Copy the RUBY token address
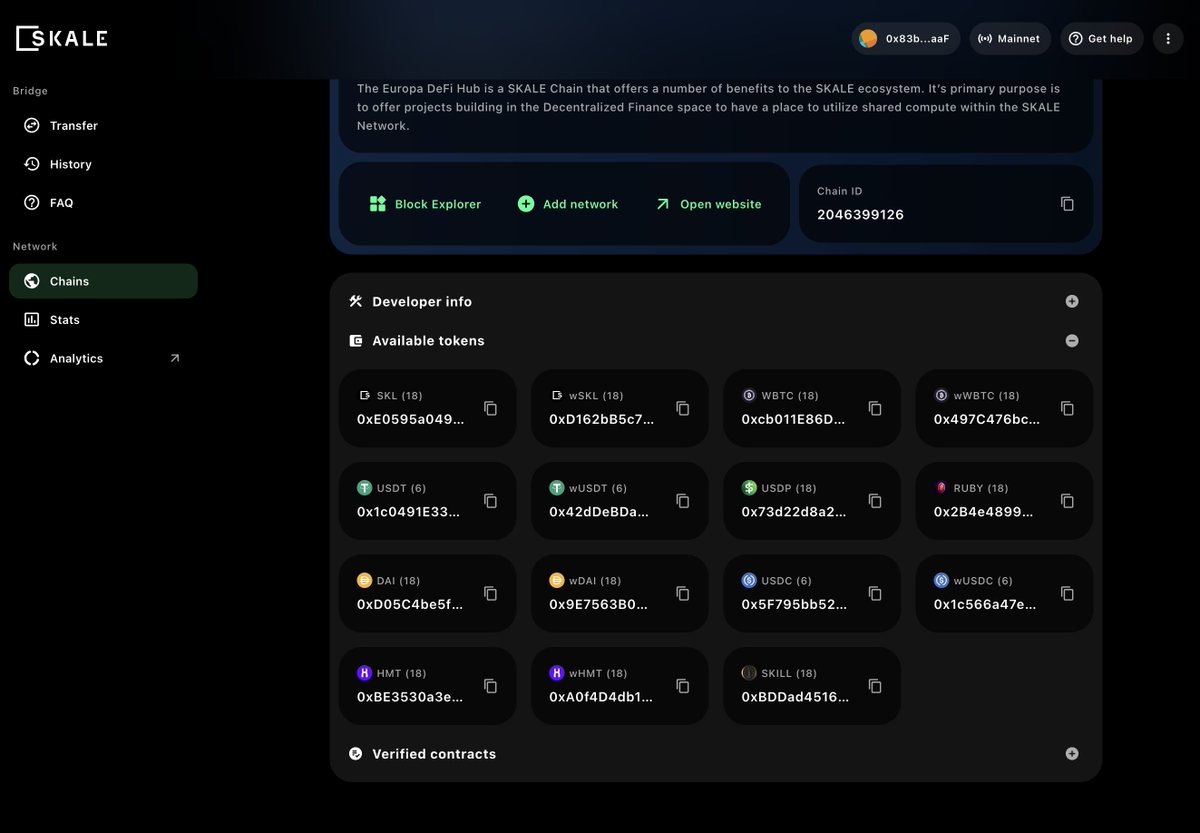 1067,501
